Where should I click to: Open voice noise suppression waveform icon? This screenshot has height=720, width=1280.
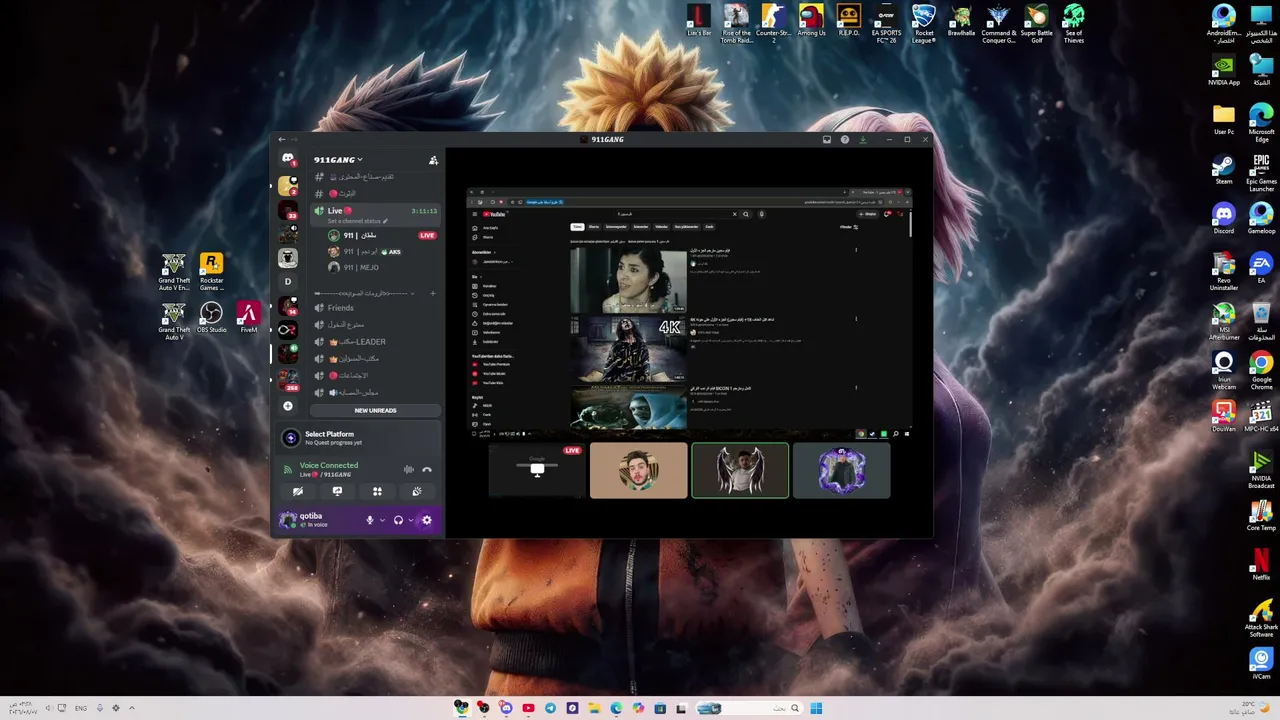408,469
